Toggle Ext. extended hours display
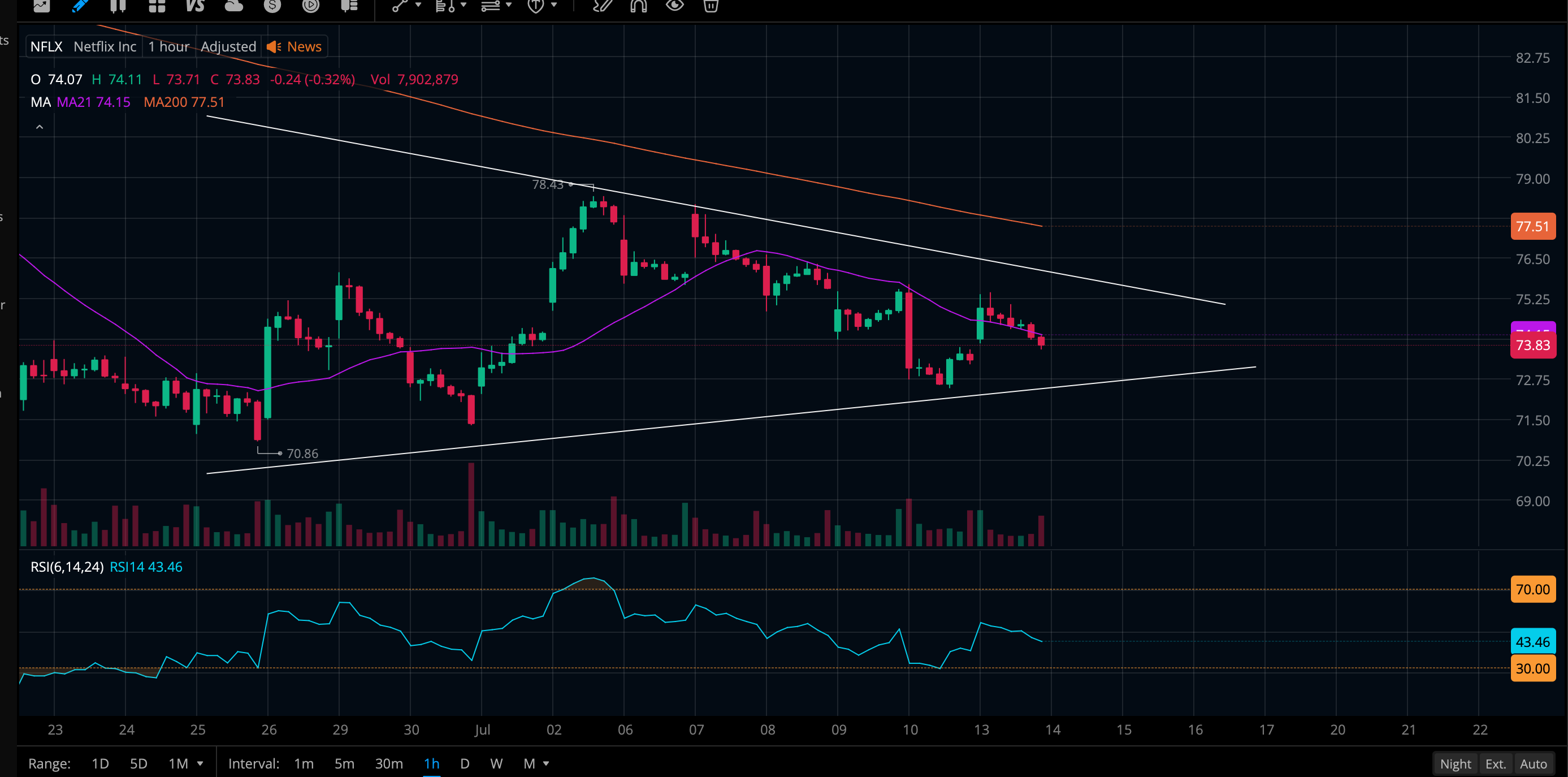 click(1496, 764)
